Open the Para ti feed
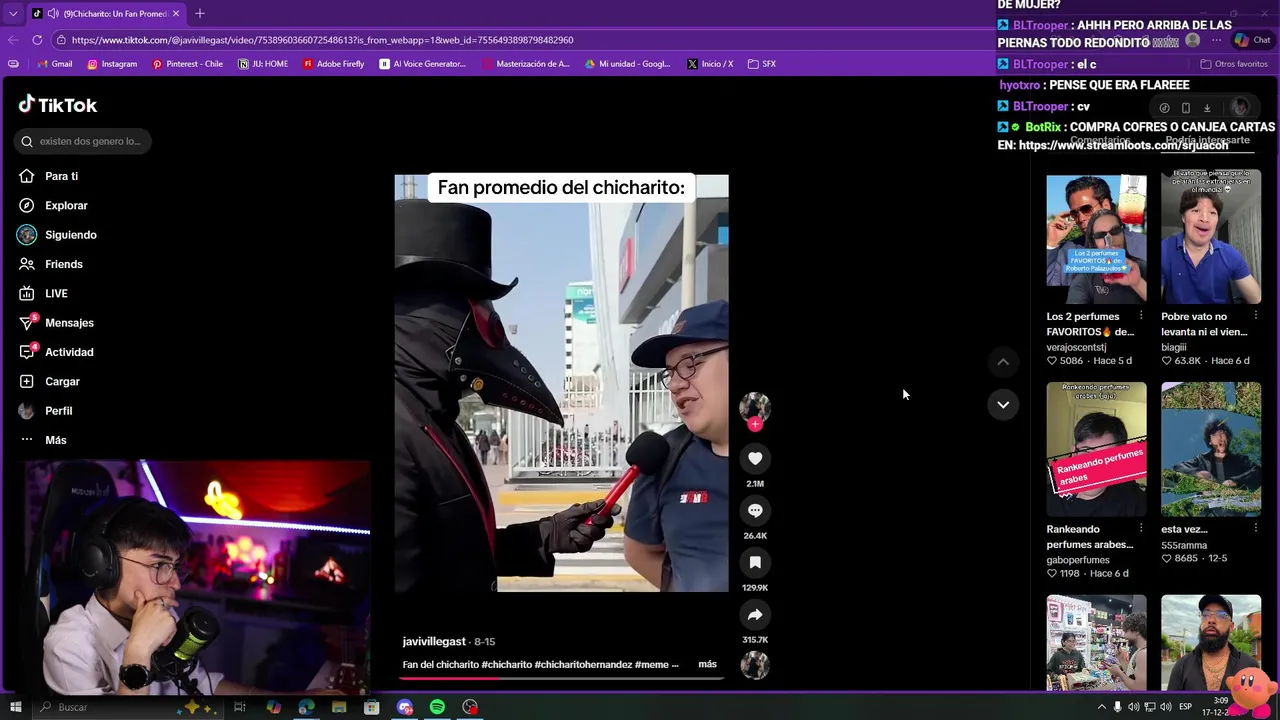The height and width of the screenshot is (720, 1280). coord(61,176)
